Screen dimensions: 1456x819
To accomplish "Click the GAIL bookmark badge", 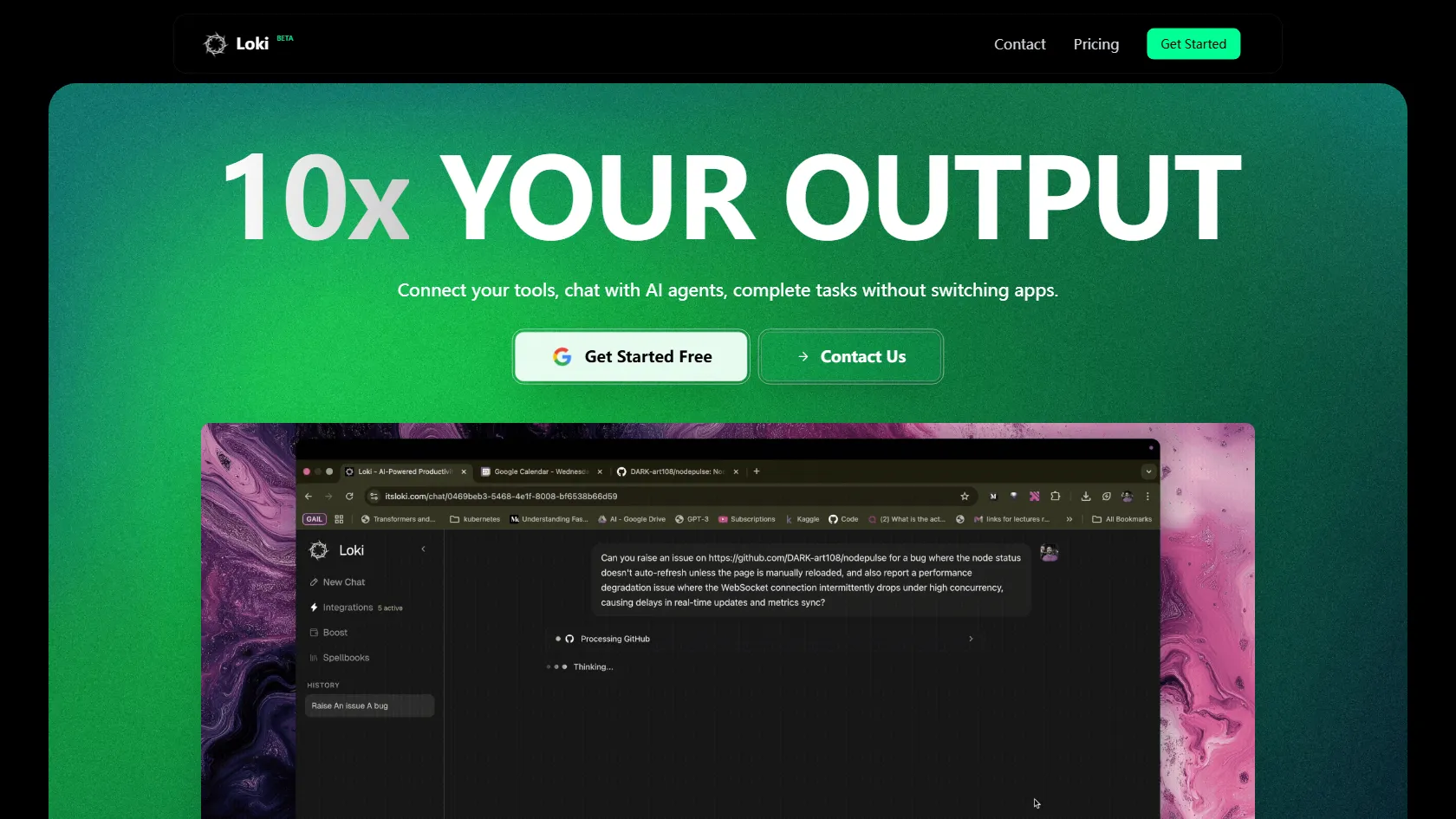I will 314,519.
